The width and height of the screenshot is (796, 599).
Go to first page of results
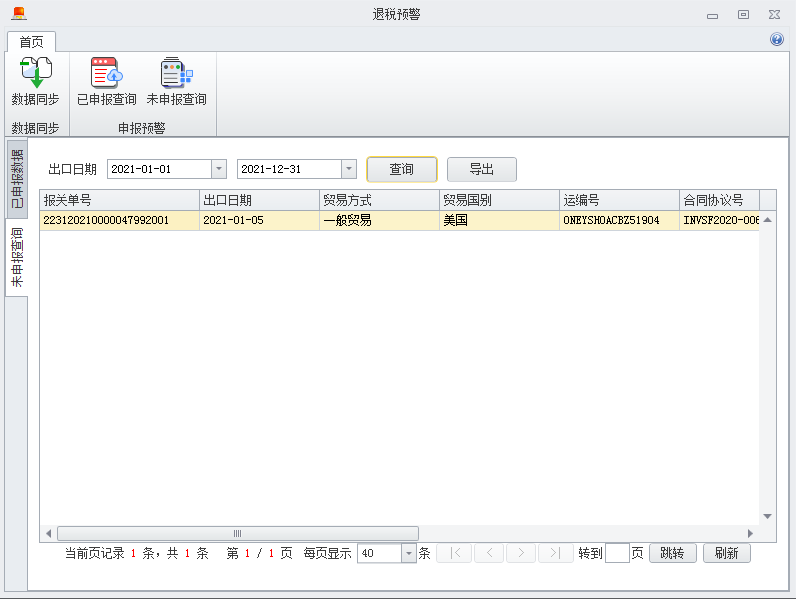click(x=454, y=553)
